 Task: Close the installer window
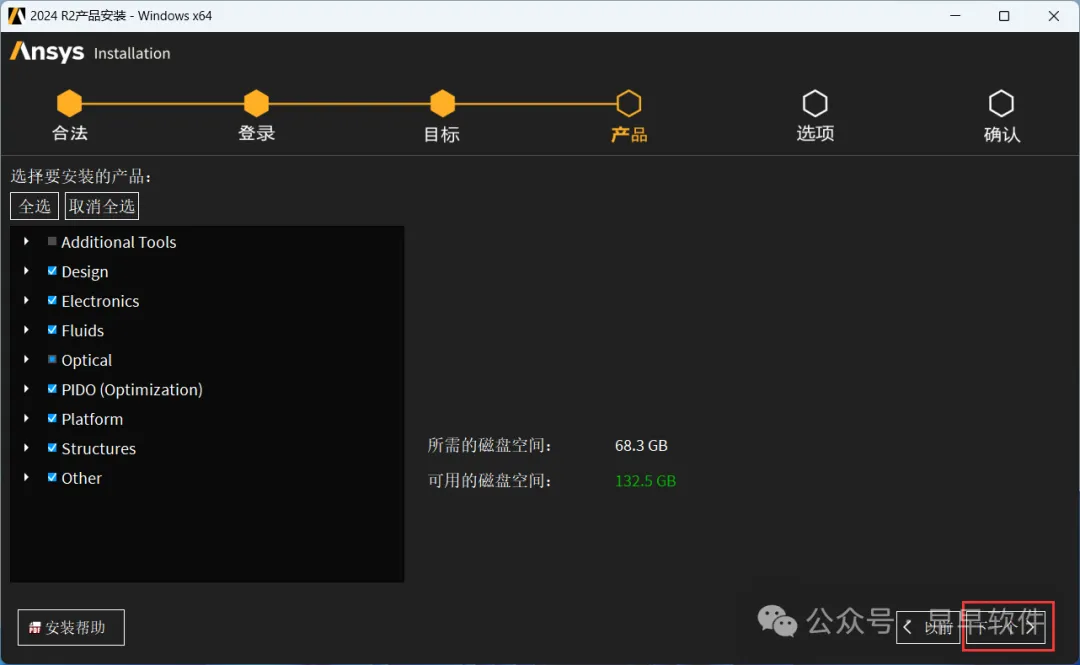coord(1053,15)
